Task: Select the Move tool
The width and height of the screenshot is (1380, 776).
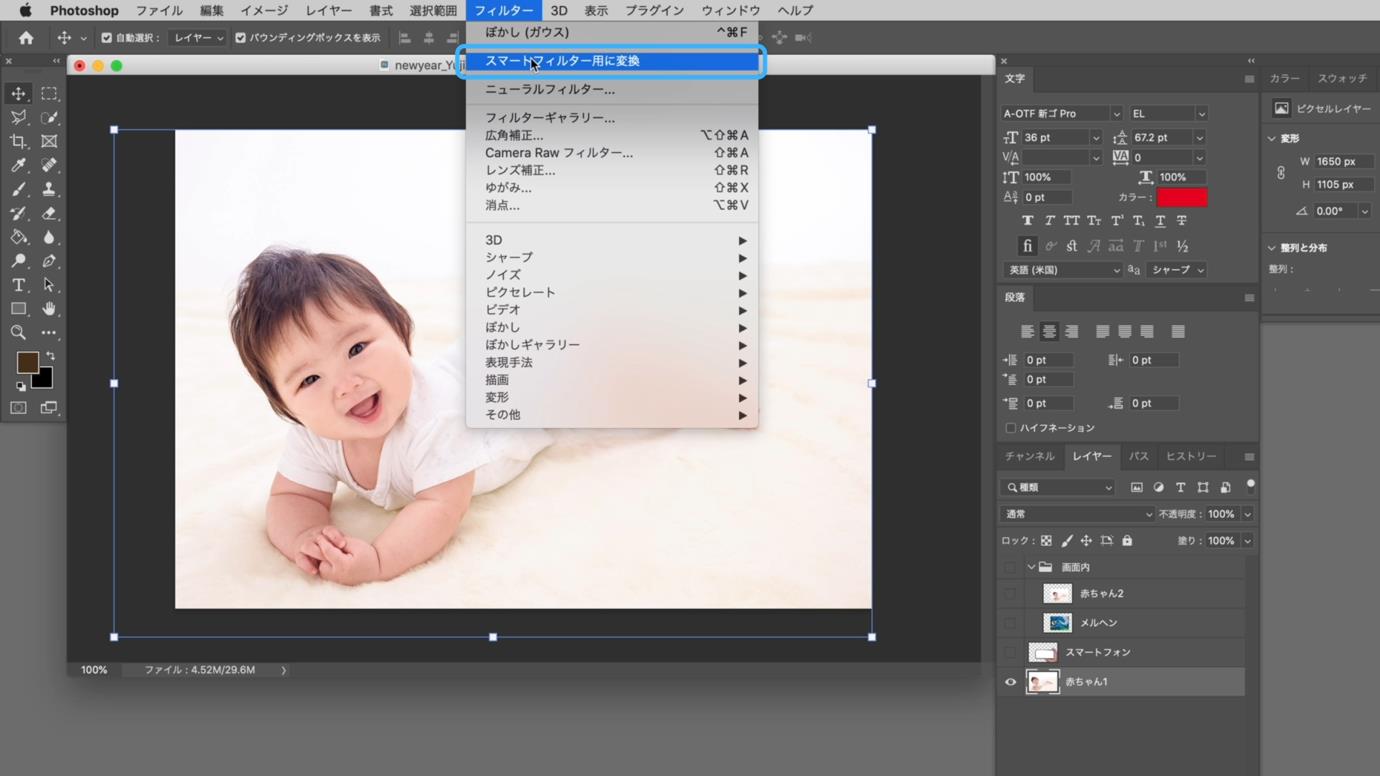Action: [x=18, y=93]
